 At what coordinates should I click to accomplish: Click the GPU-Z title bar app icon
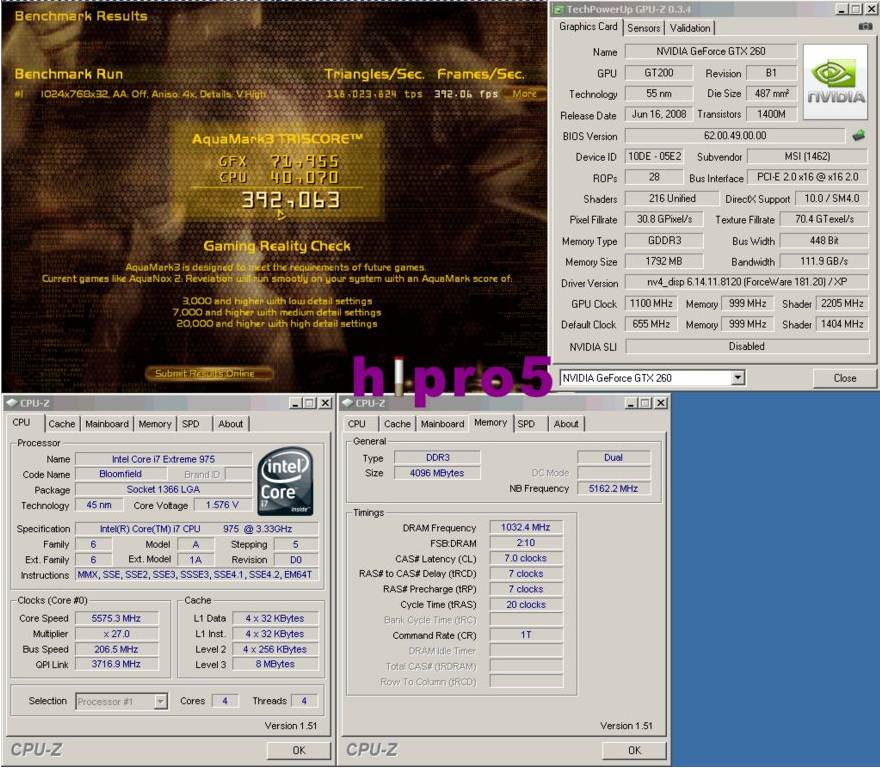pyautogui.click(x=558, y=10)
